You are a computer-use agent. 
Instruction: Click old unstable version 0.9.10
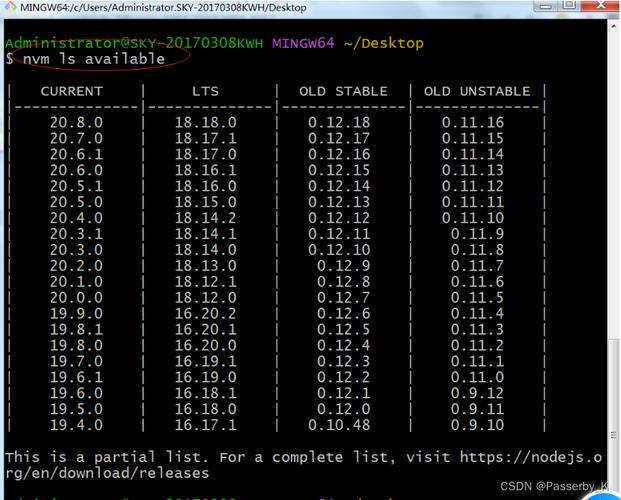[x=478, y=425]
